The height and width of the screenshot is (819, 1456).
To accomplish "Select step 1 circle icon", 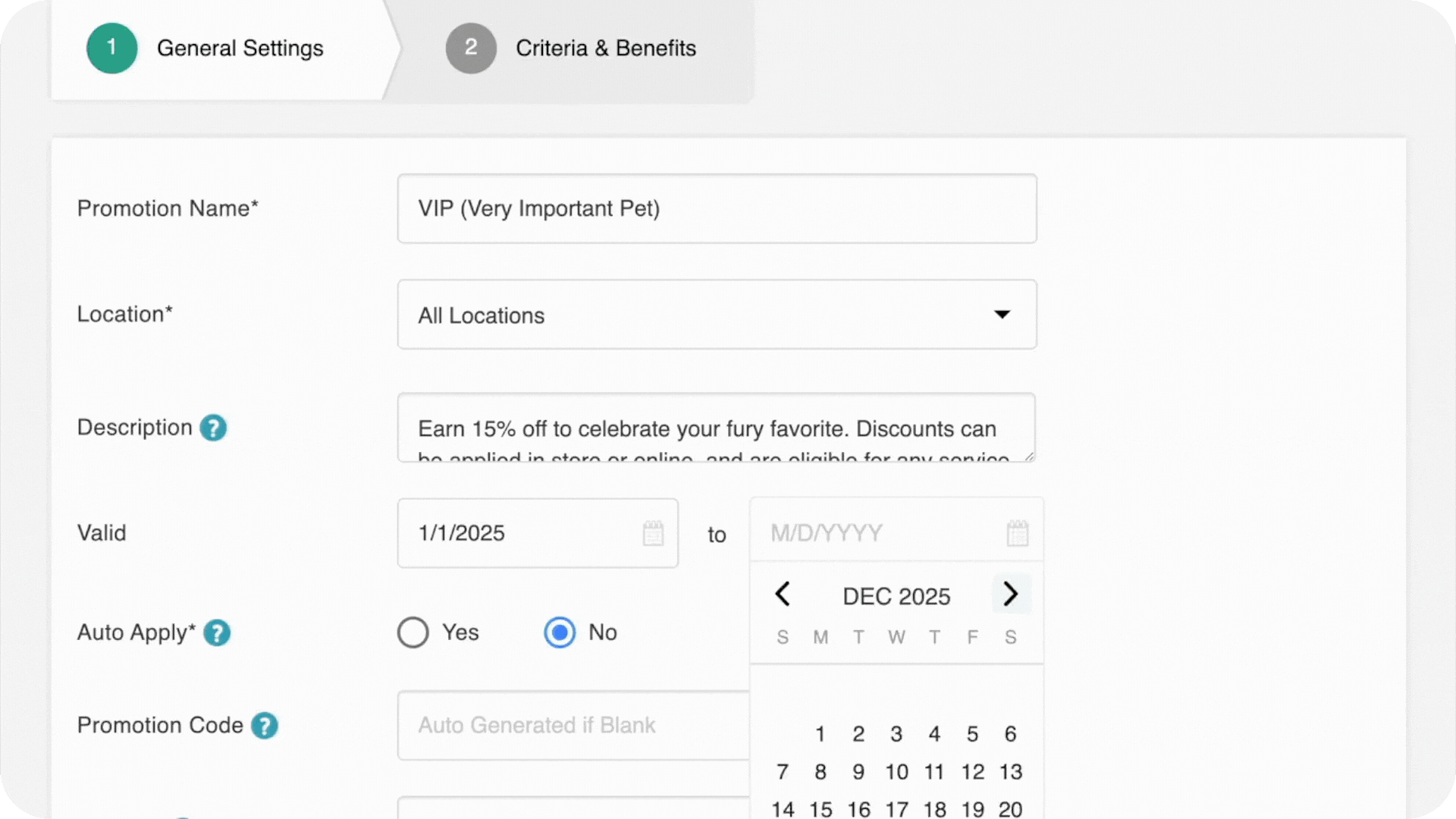I will coord(111,48).
